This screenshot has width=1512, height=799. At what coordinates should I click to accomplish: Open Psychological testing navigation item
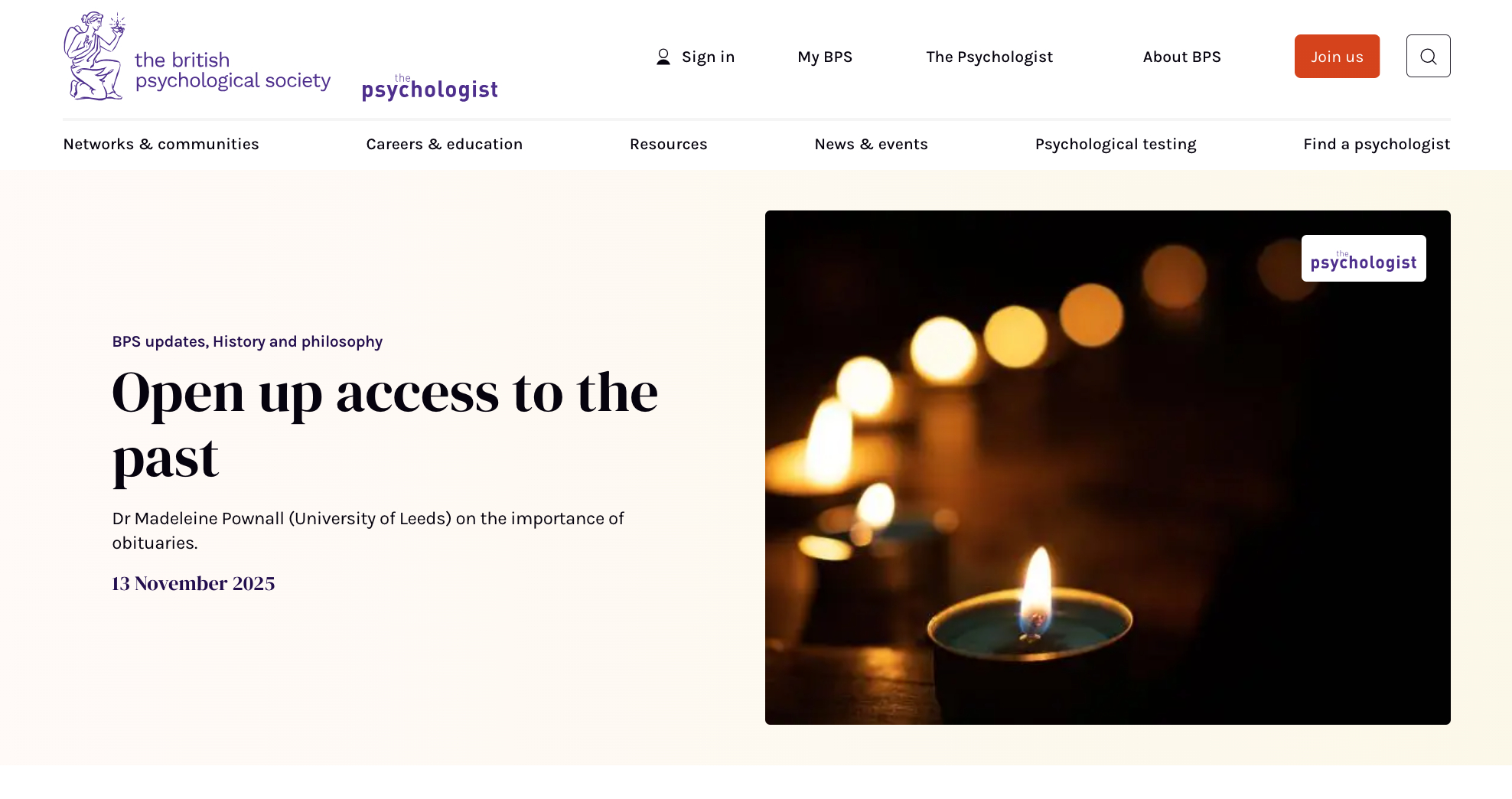tap(1116, 144)
